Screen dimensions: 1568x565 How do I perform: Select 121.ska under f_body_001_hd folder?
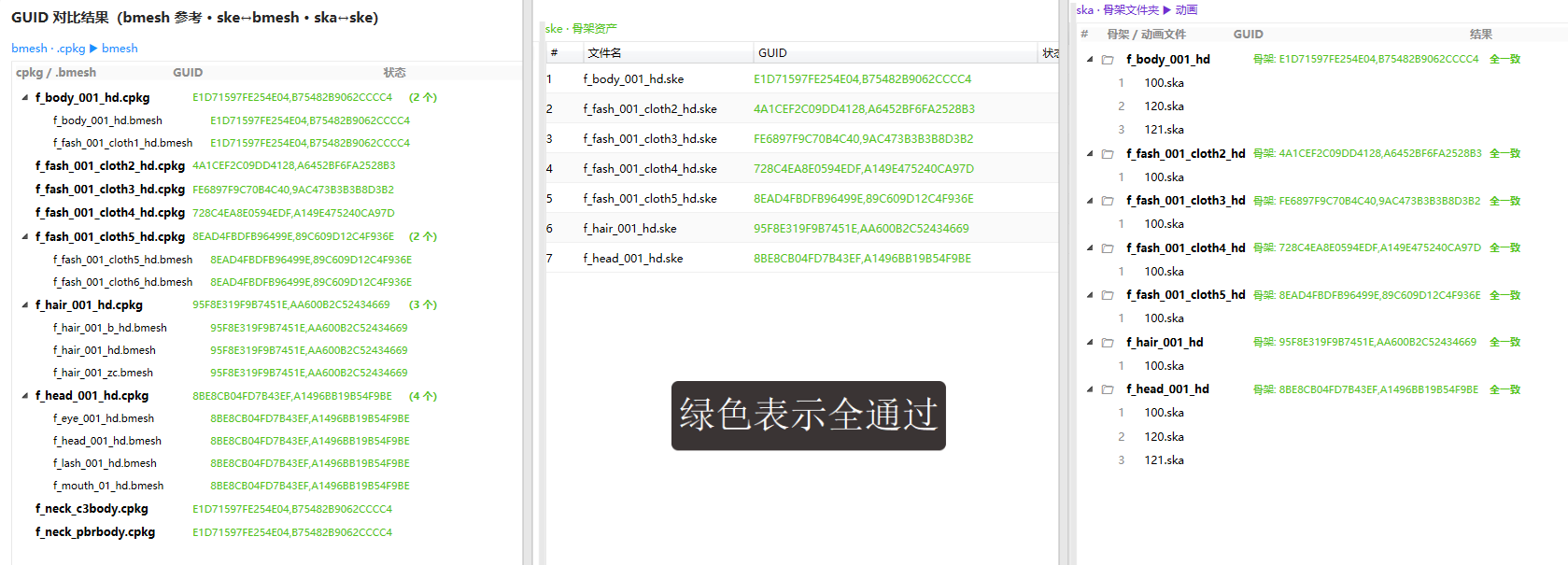pos(1165,130)
